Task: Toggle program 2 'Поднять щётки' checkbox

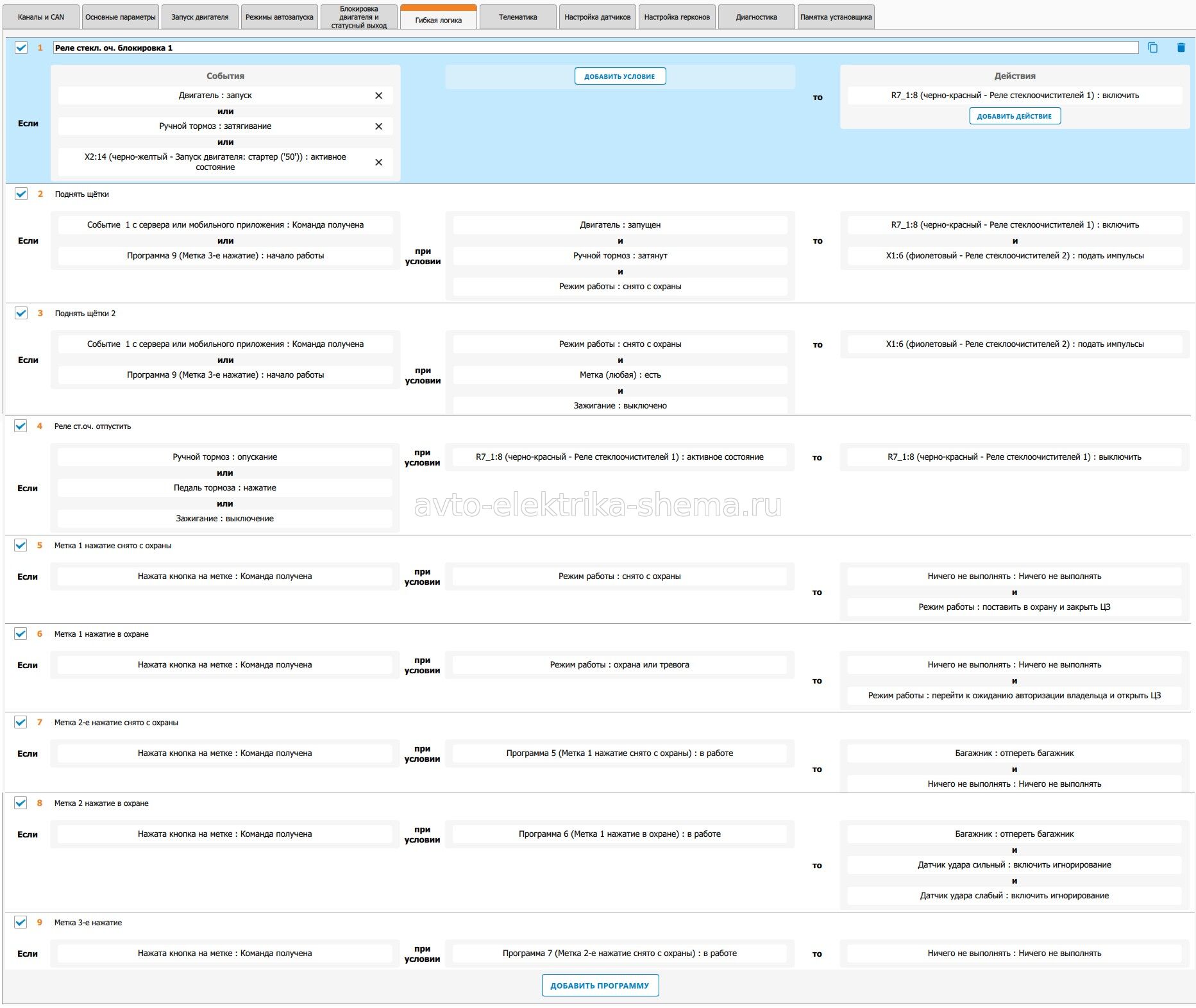Action: [x=21, y=194]
